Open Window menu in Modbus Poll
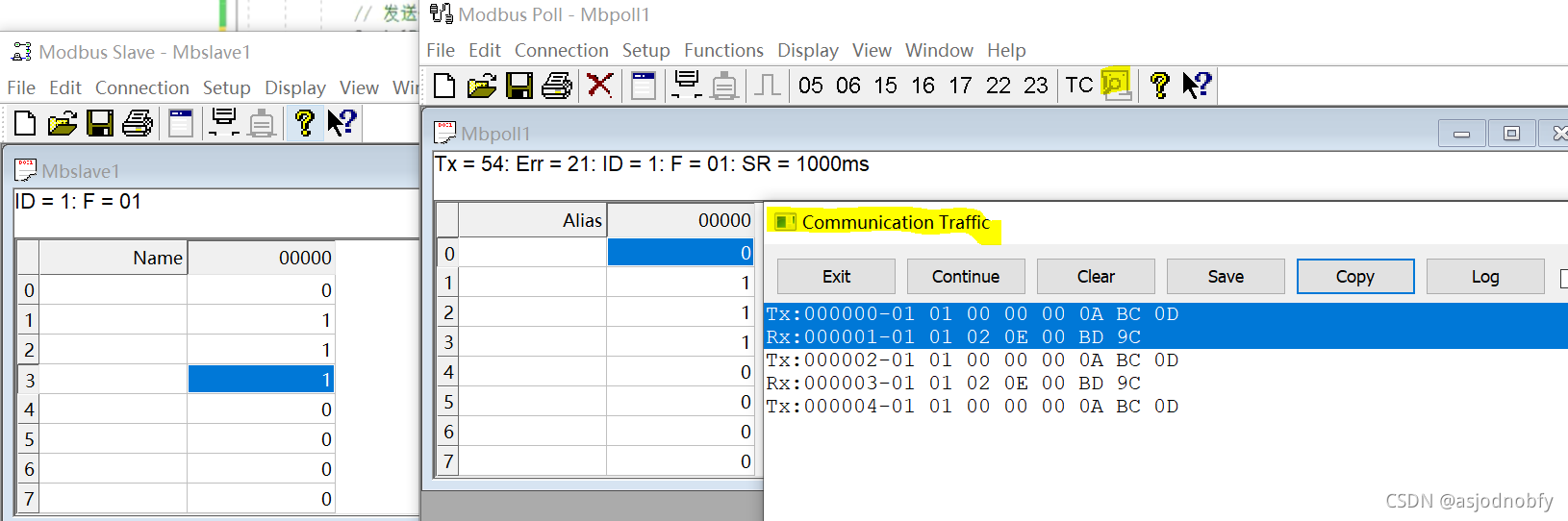The image size is (1568, 521). tap(940, 50)
